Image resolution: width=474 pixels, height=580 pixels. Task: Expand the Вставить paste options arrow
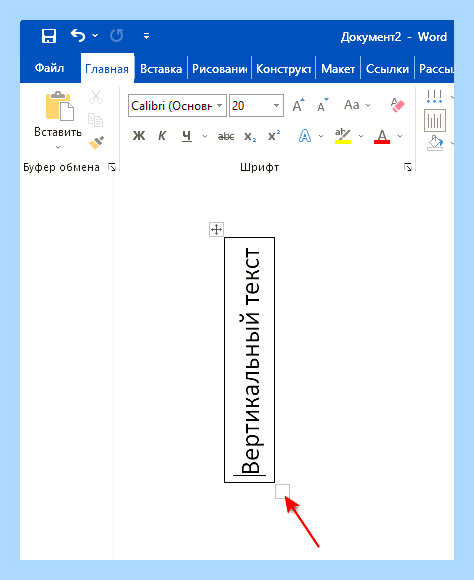tap(58, 147)
